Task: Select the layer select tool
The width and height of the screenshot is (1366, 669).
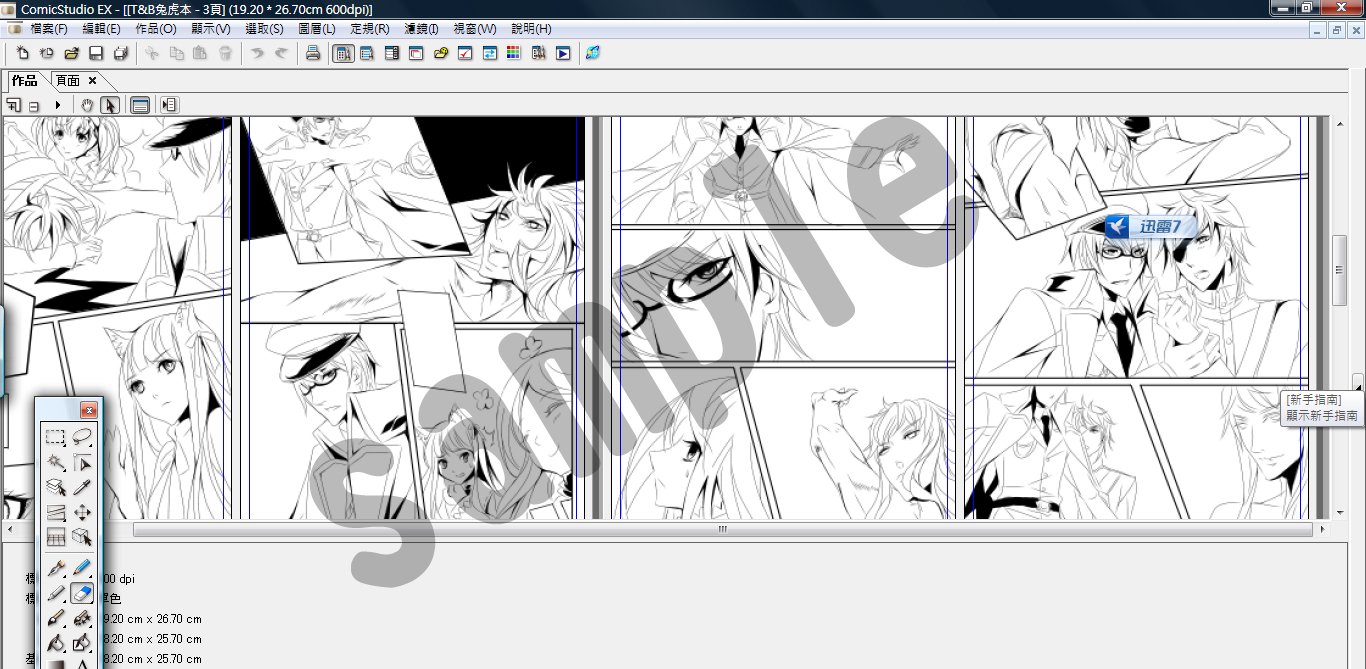Action: click(56, 488)
